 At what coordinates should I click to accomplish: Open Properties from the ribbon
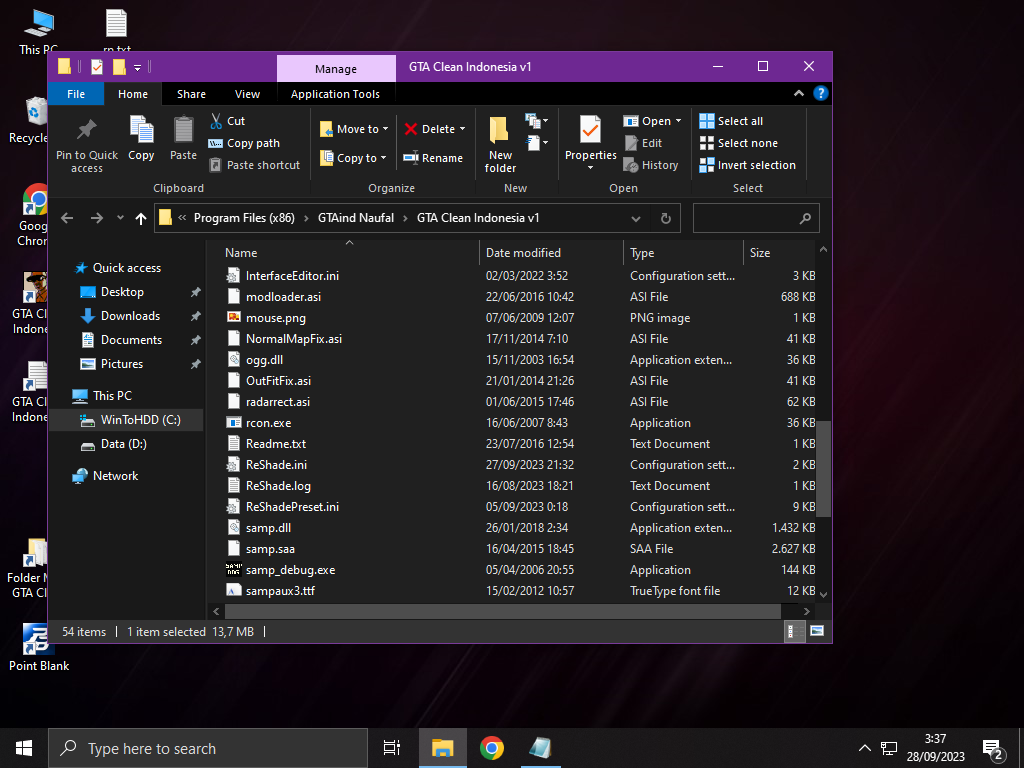590,144
